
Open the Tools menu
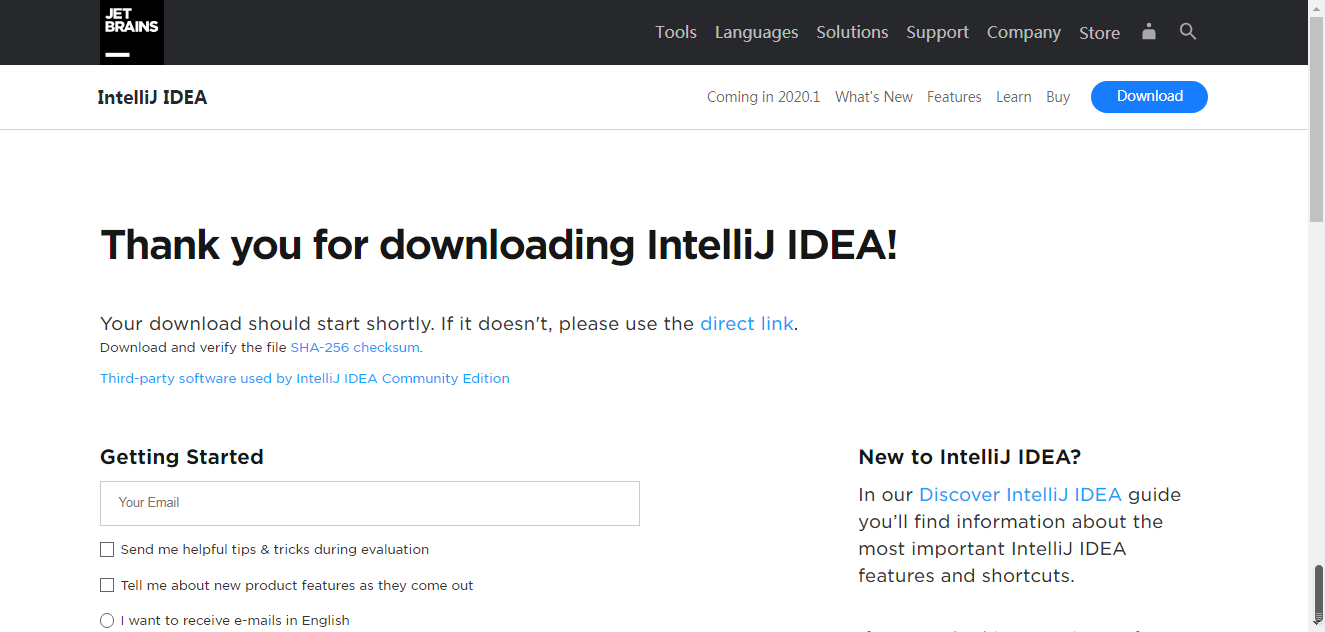click(676, 32)
